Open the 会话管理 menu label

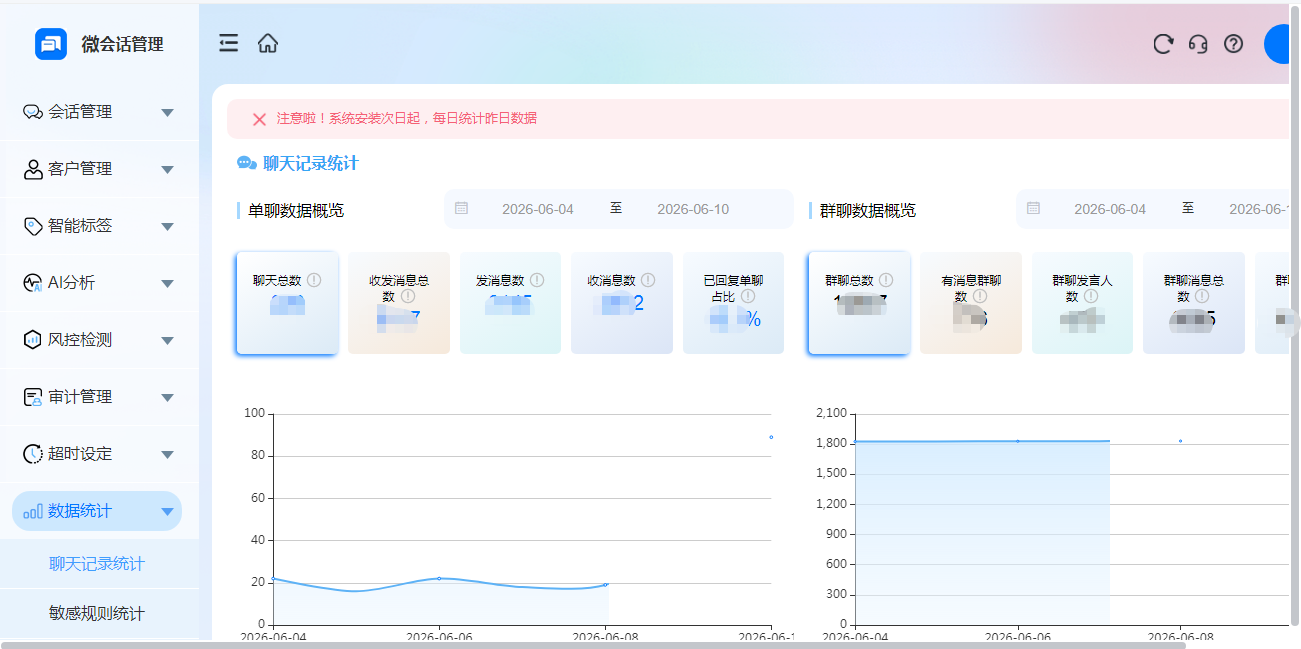point(80,112)
